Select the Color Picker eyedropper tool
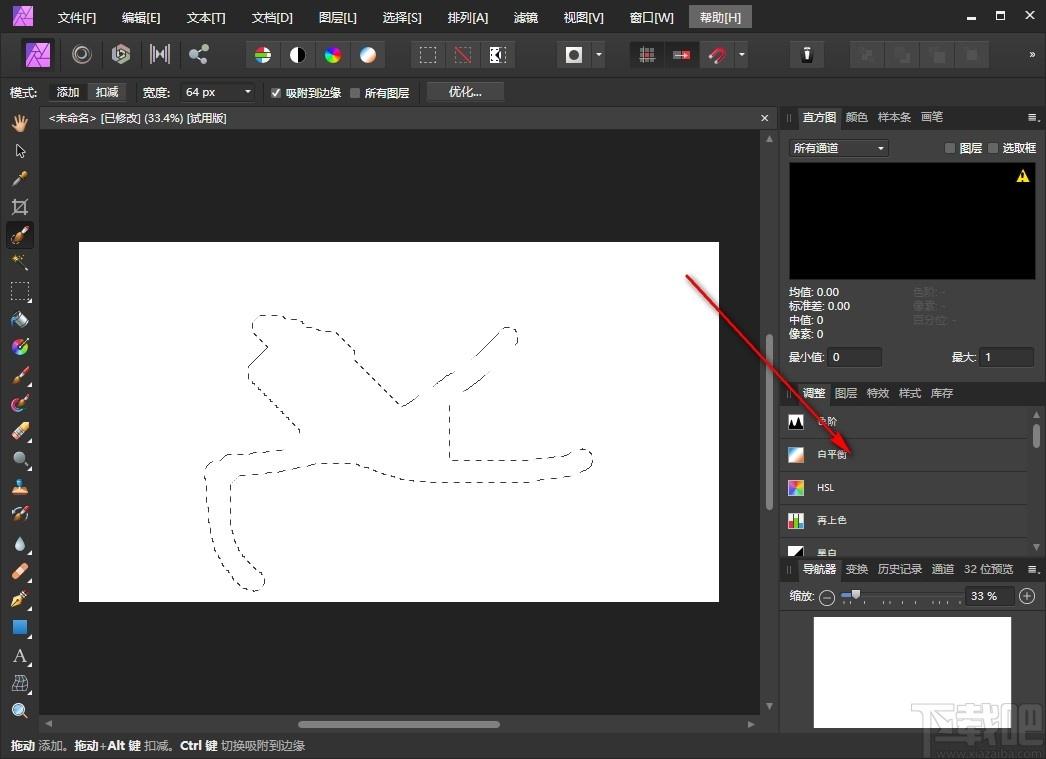The width and height of the screenshot is (1046, 759). [x=20, y=179]
